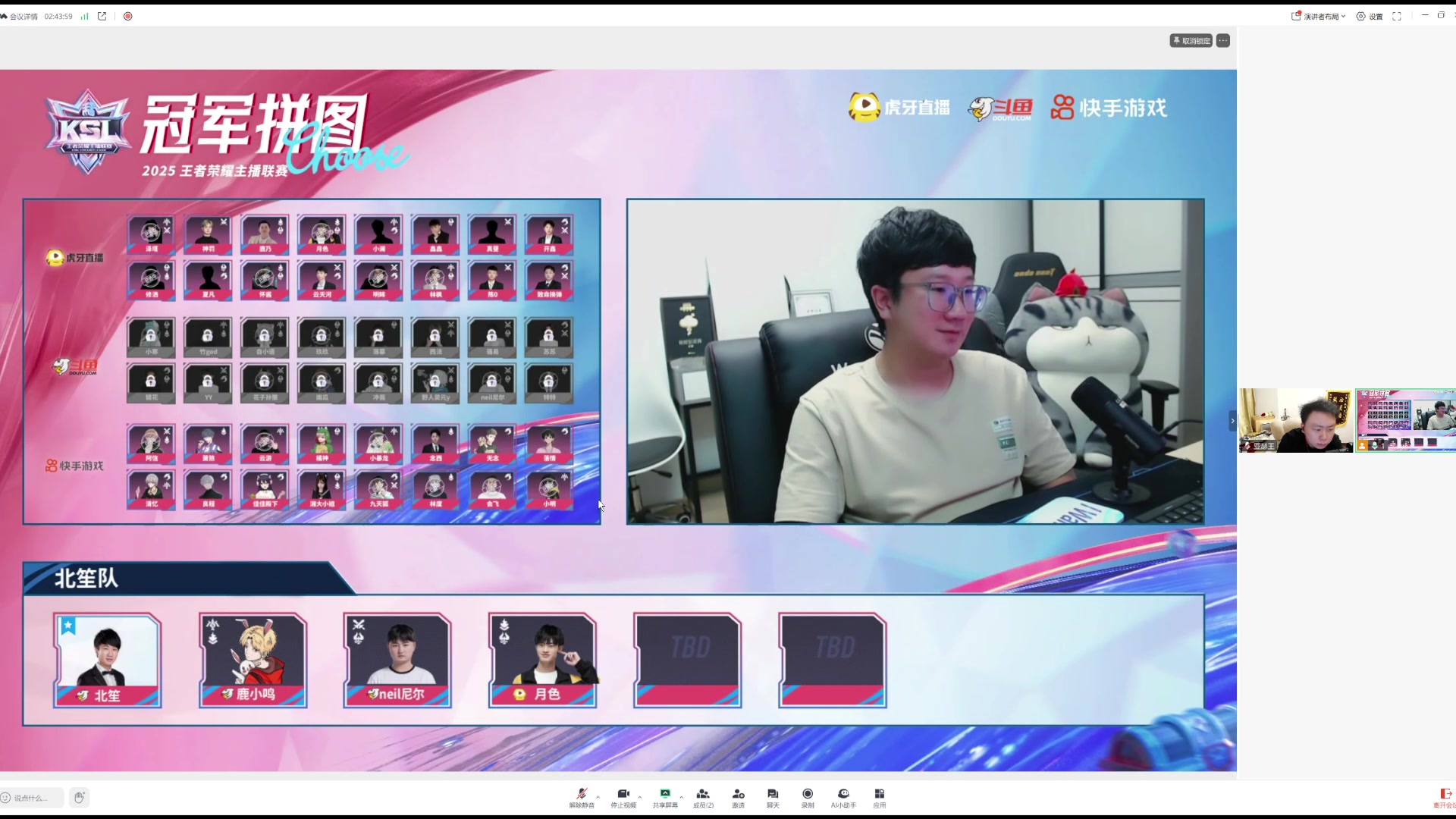Click the KSL league logo

pyautogui.click(x=88, y=133)
